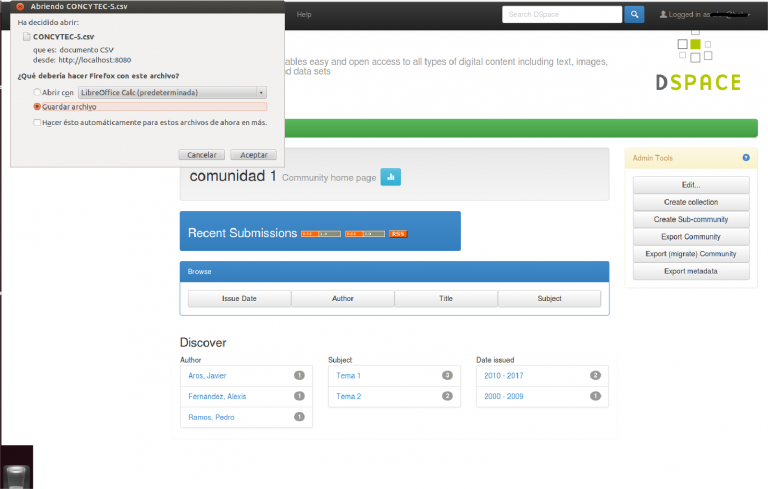Select the 'Abrir con' radio option

tap(38, 92)
